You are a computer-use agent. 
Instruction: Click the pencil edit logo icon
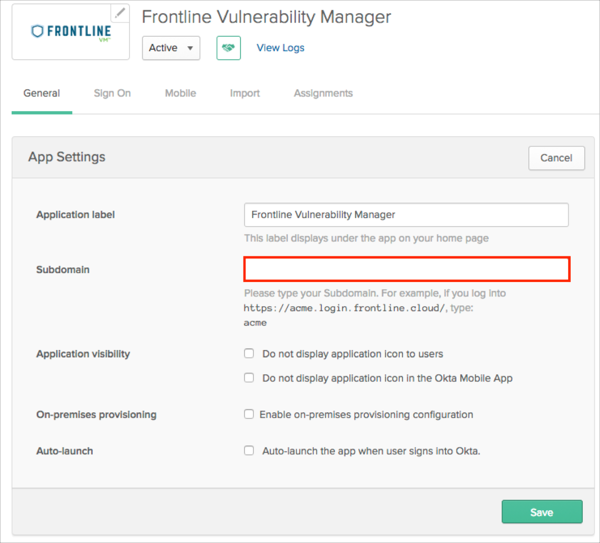click(121, 13)
